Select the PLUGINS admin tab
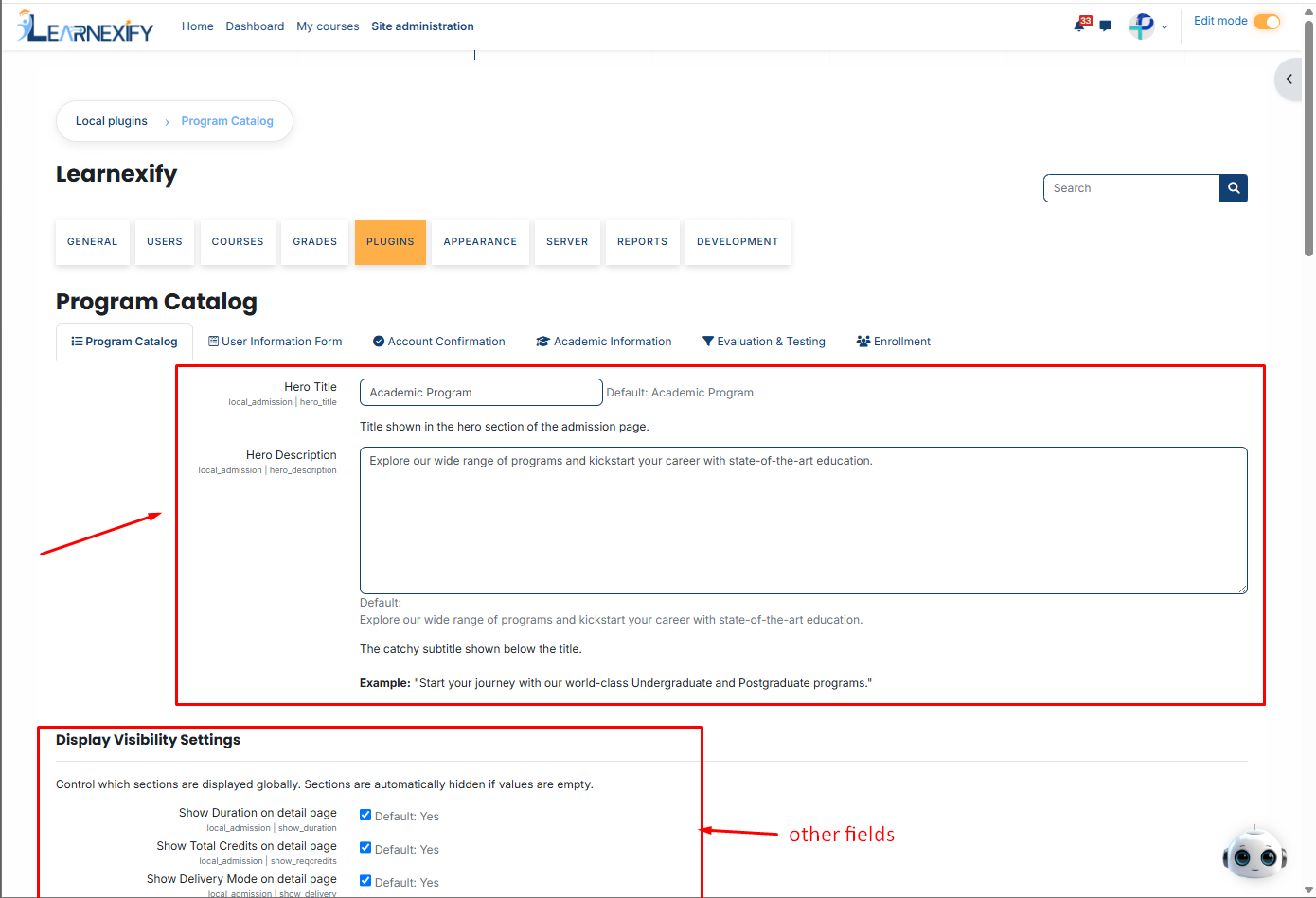This screenshot has height=898, width=1316. (x=390, y=242)
